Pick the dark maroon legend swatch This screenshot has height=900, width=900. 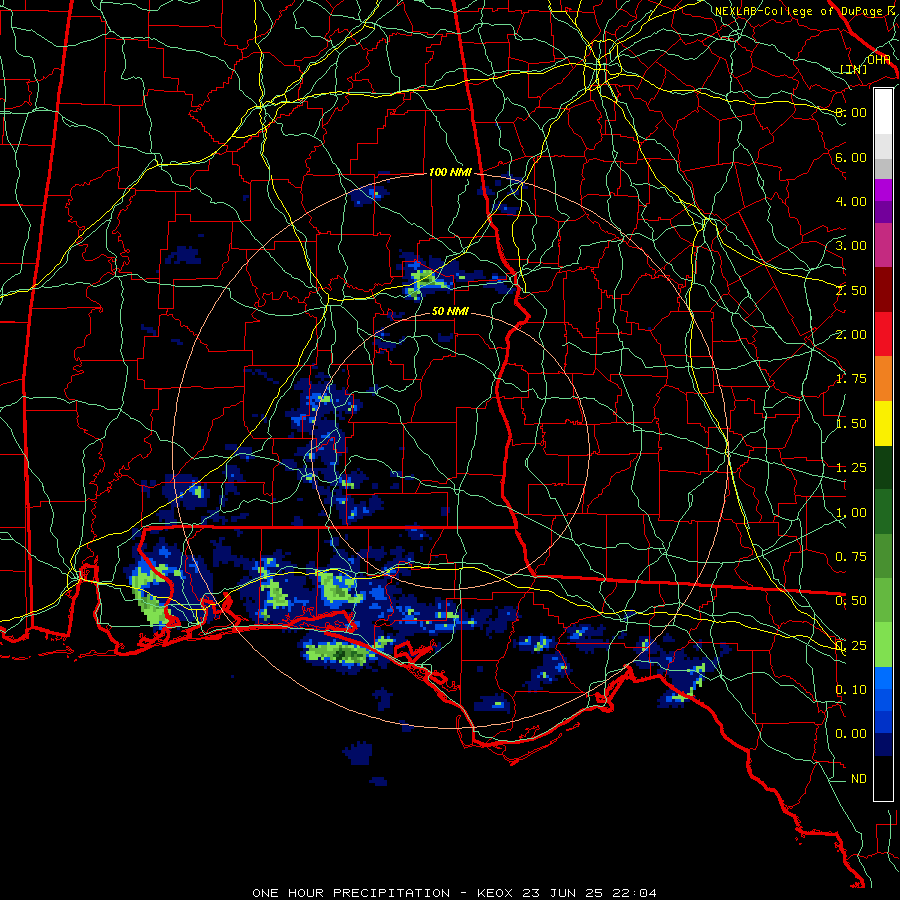tap(883, 290)
